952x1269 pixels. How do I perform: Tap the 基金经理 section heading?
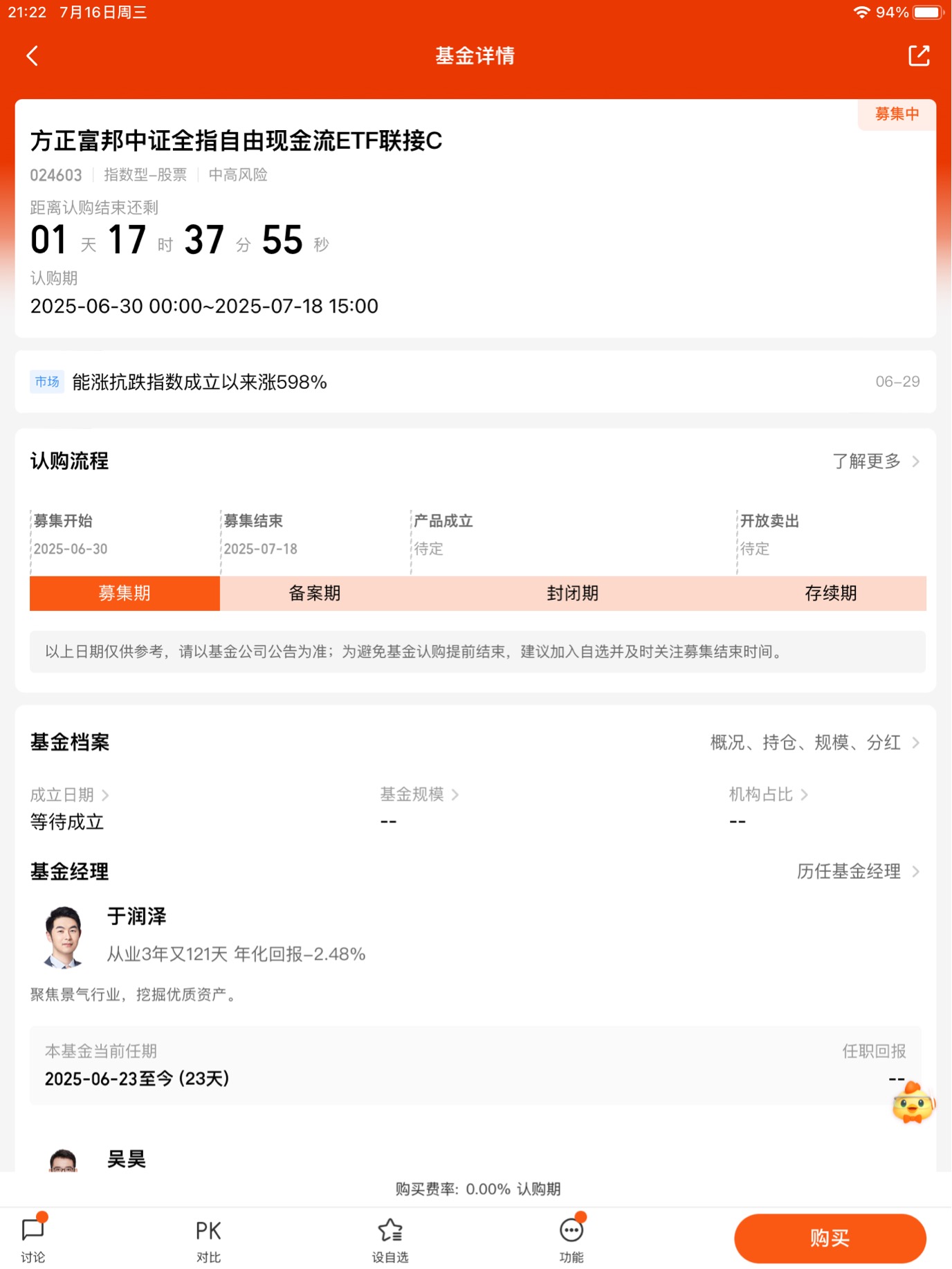pyautogui.click(x=69, y=871)
